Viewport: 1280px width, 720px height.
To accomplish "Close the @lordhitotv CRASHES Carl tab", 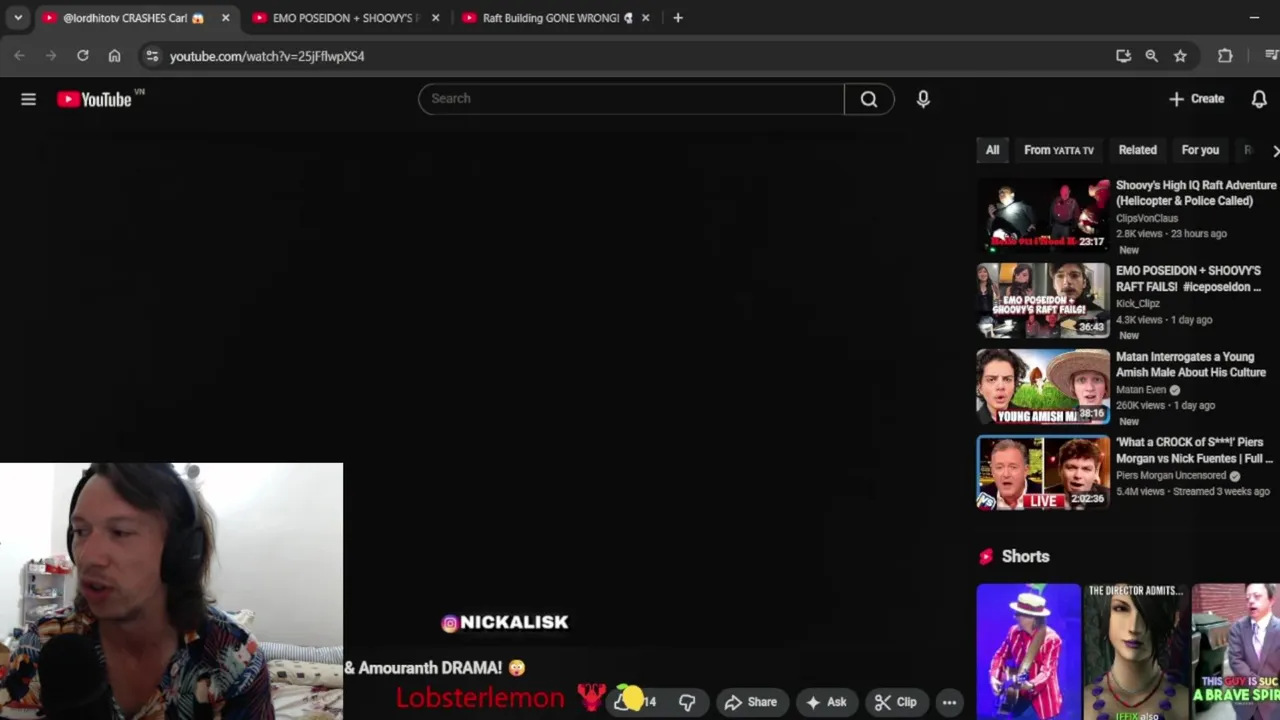I will [225, 18].
